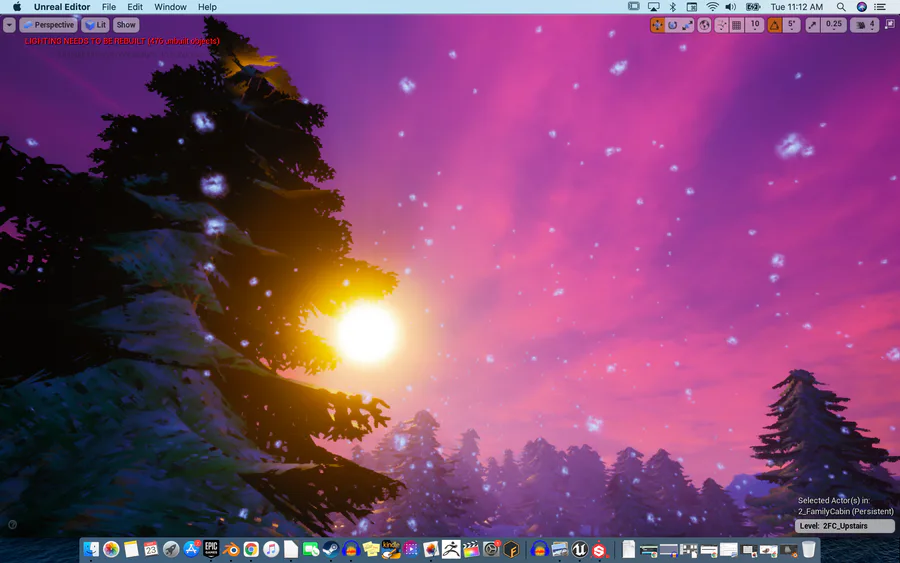The width and height of the screenshot is (900, 563).
Task: Open Calendar in the dock
Action: [151, 549]
